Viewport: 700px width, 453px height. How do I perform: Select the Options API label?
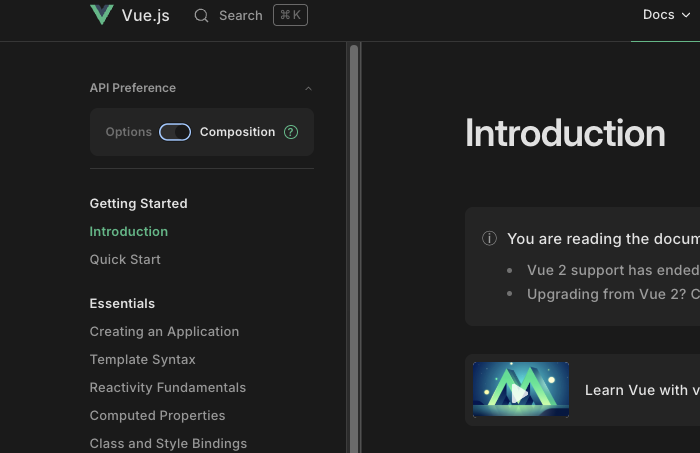pos(129,132)
